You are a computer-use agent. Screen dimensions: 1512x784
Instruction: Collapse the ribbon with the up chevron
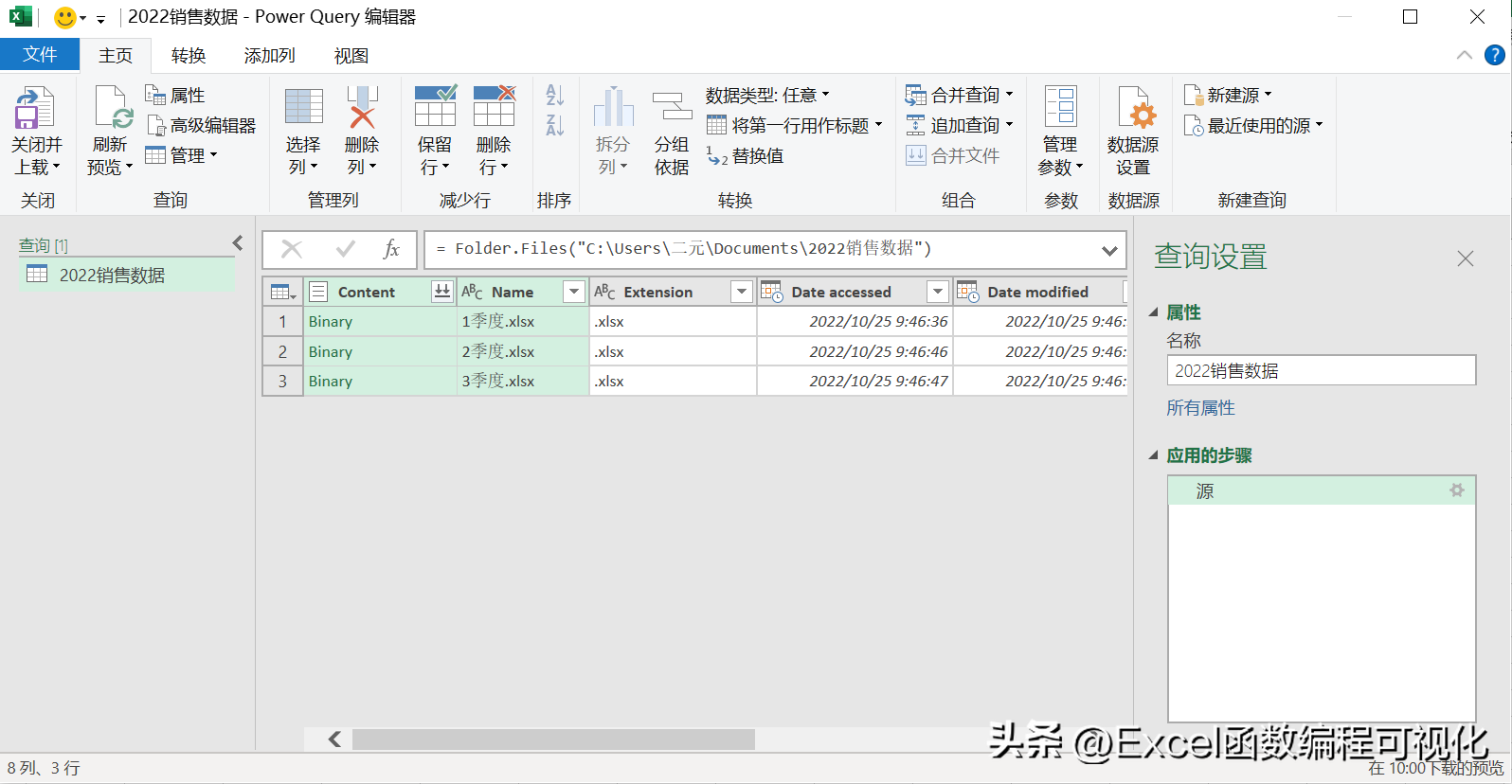pos(1465,55)
